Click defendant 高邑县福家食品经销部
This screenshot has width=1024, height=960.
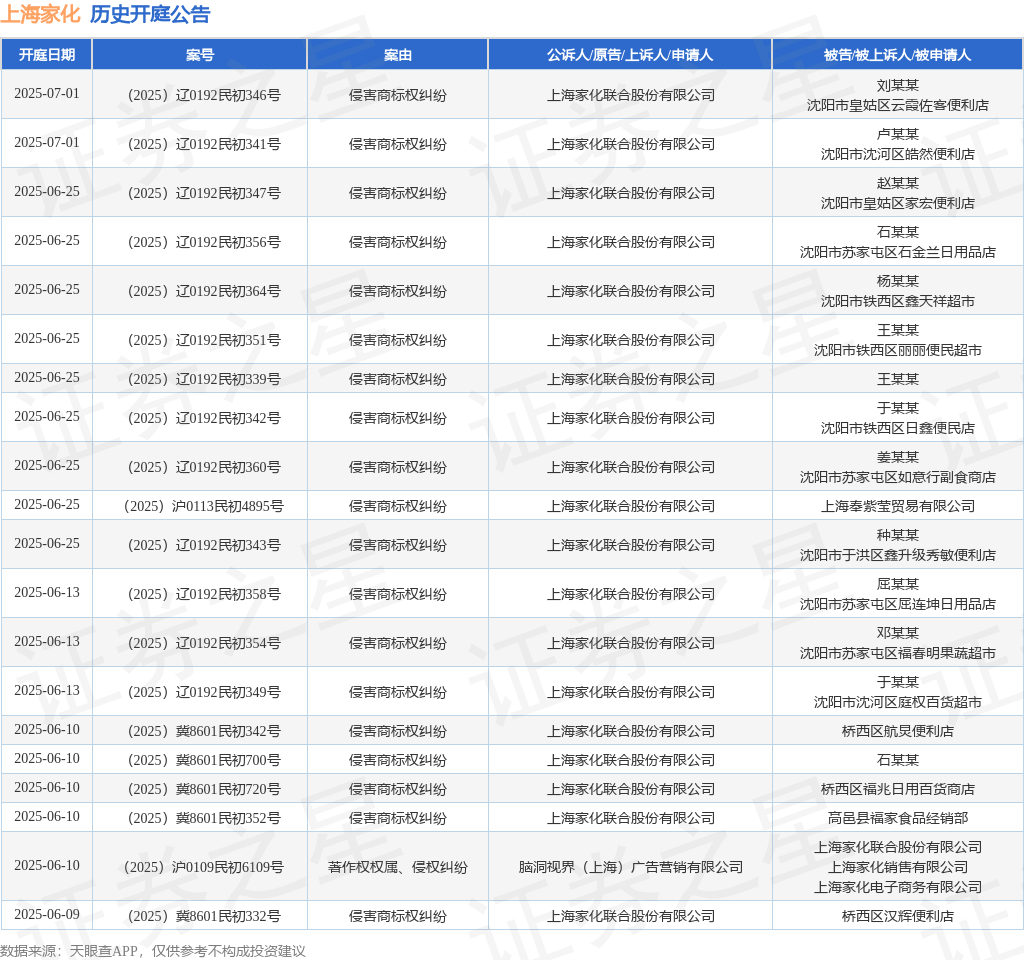point(897,818)
